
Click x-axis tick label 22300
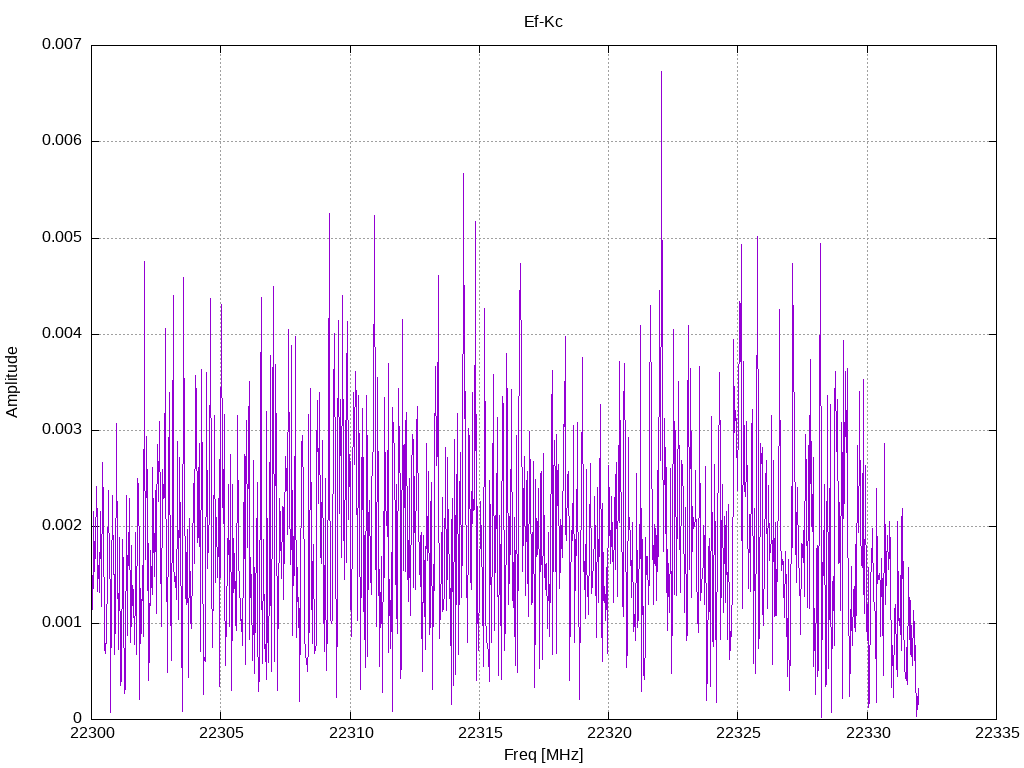[x=91, y=733]
